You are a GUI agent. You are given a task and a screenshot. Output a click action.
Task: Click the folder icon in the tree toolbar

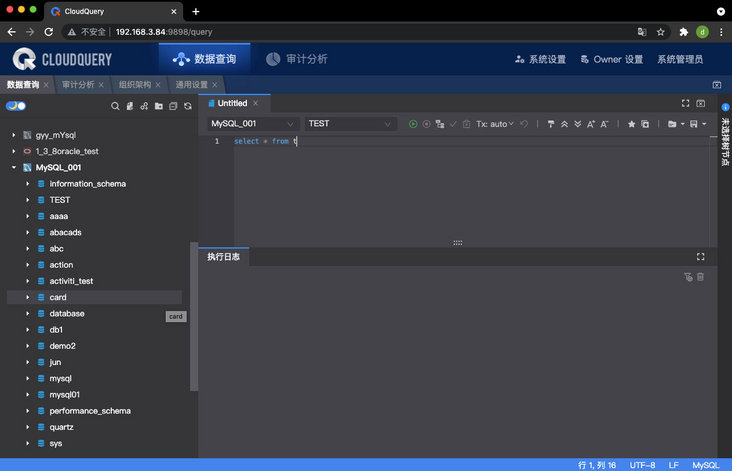click(x=159, y=106)
